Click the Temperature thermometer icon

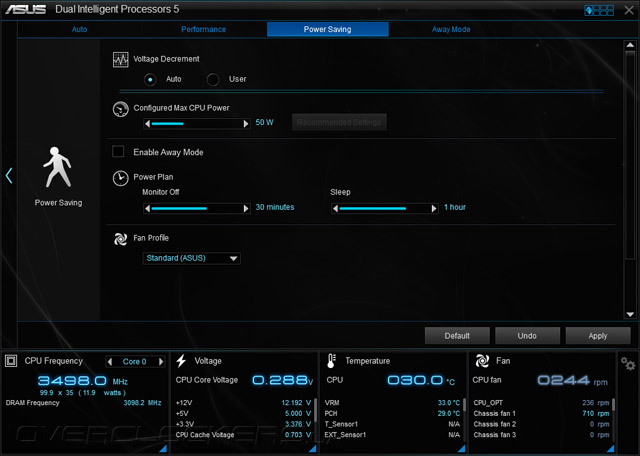[331, 361]
